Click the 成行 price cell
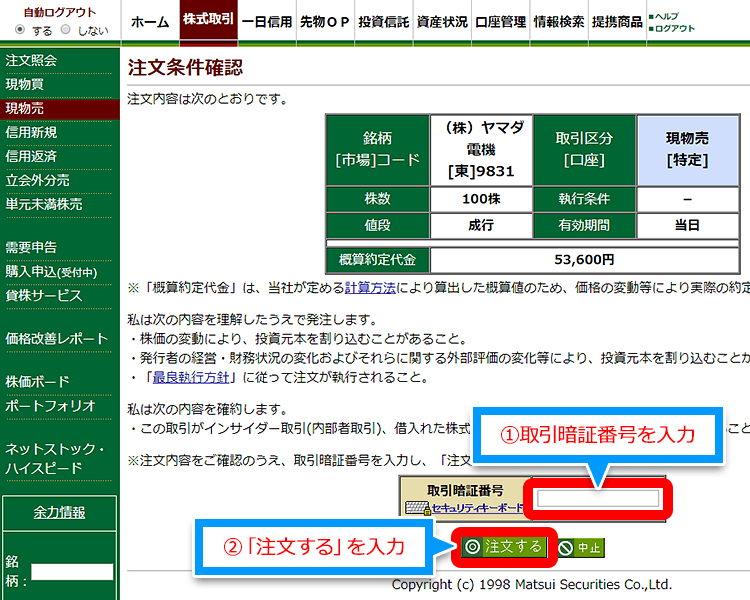The image size is (750, 600). (481, 225)
